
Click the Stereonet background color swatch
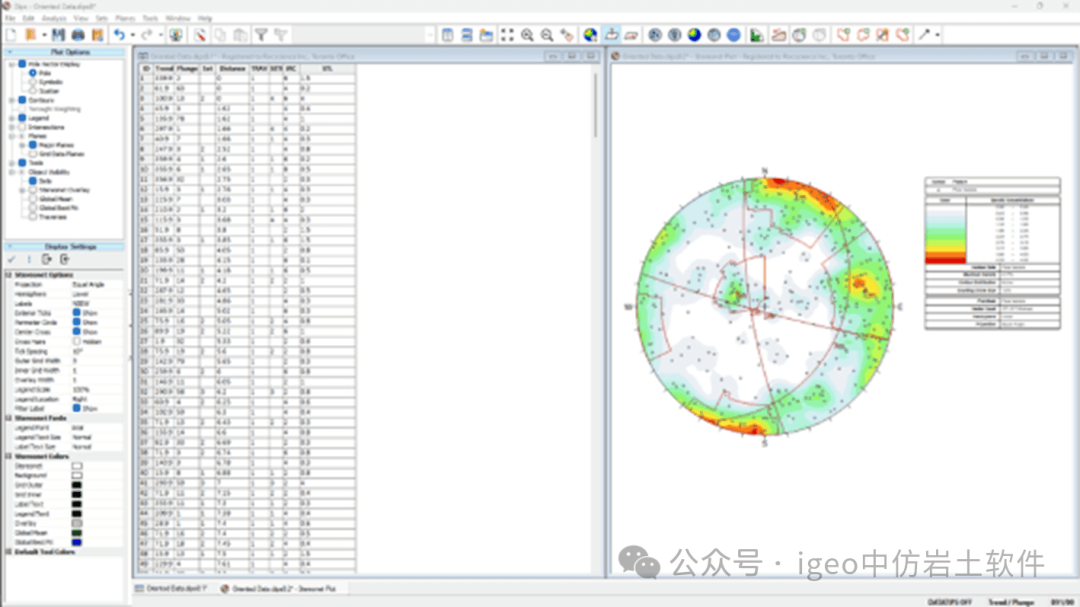tap(77, 465)
